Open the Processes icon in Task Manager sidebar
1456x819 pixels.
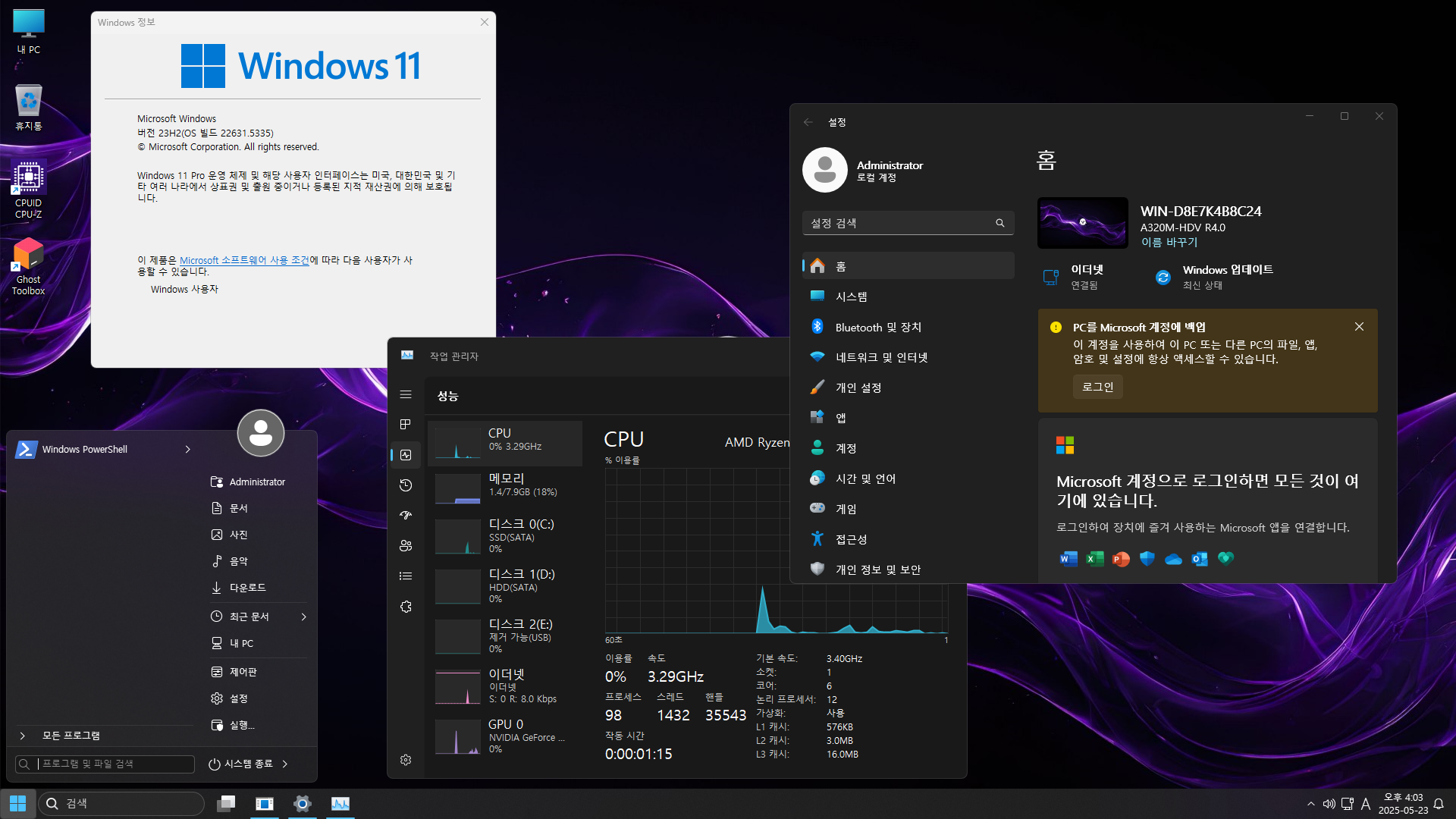click(x=406, y=425)
